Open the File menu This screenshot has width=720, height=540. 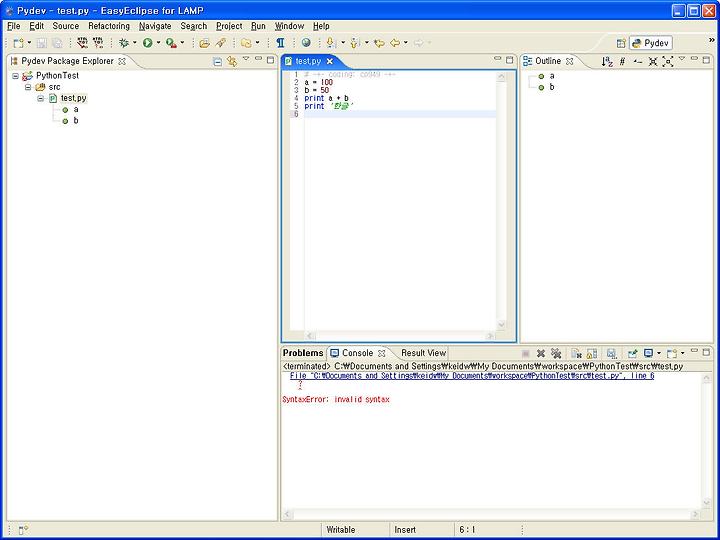coord(14,26)
